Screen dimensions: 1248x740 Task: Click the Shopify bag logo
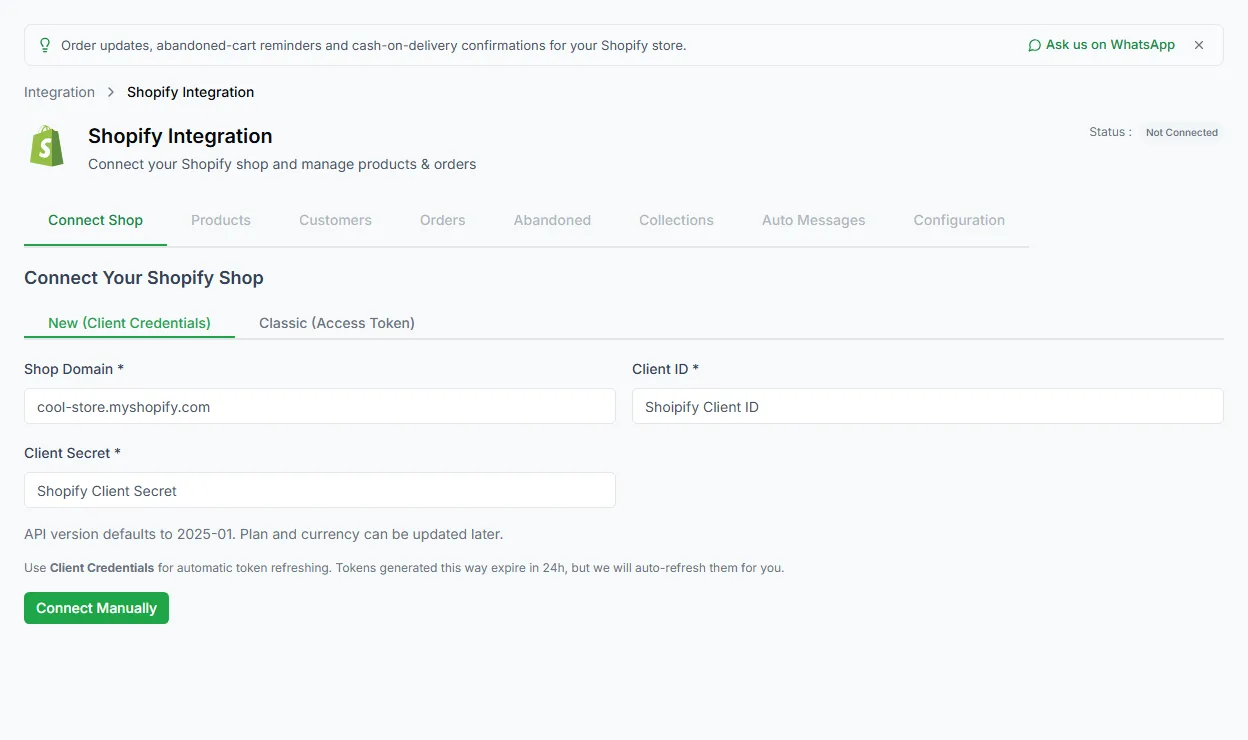coord(47,146)
